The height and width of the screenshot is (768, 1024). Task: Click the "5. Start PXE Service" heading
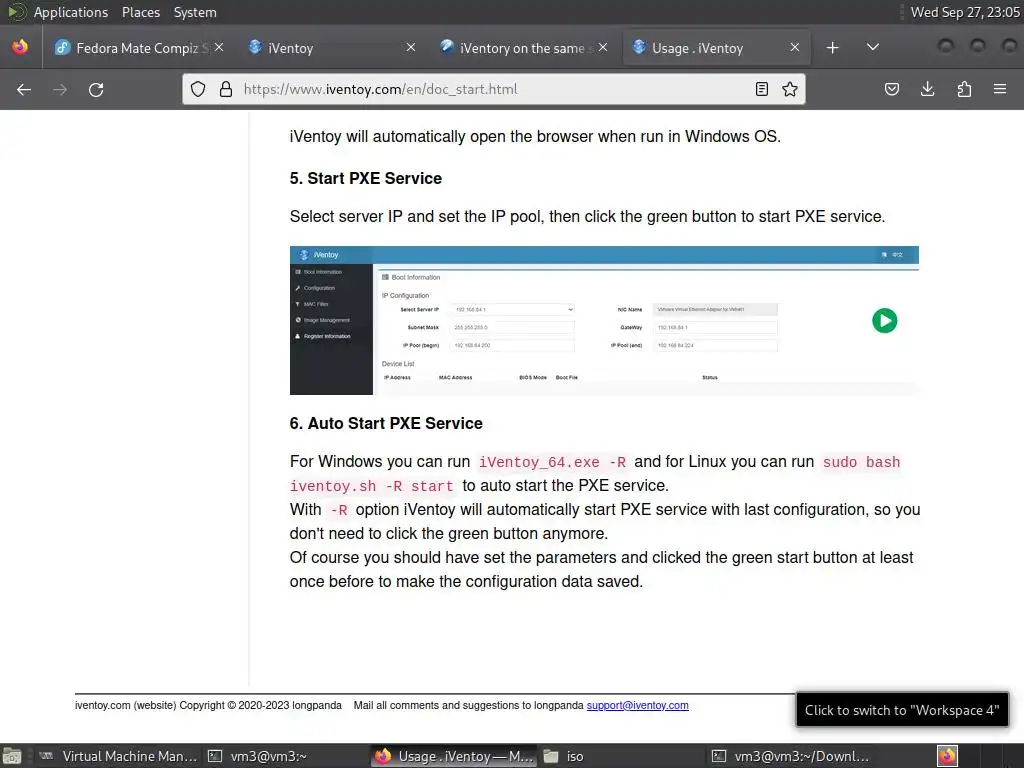point(366,178)
